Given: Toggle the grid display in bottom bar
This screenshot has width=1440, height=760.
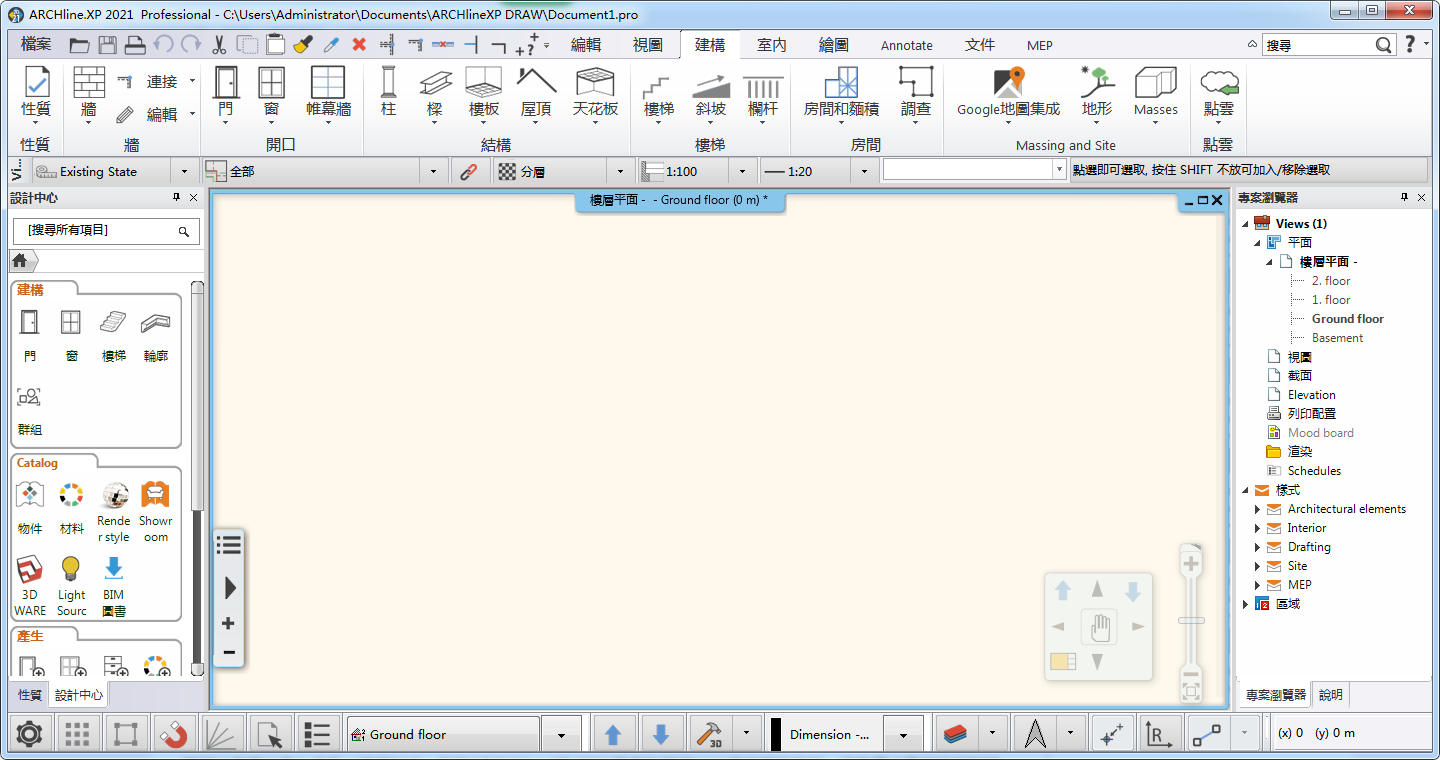Looking at the screenshot, I should 77,734.
